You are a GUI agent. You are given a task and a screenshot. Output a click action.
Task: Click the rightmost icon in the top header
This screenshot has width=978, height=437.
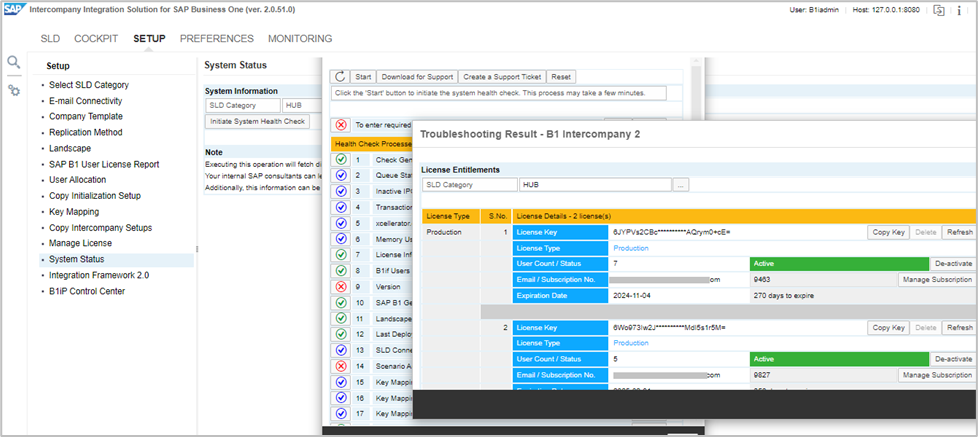click(964, 10)
